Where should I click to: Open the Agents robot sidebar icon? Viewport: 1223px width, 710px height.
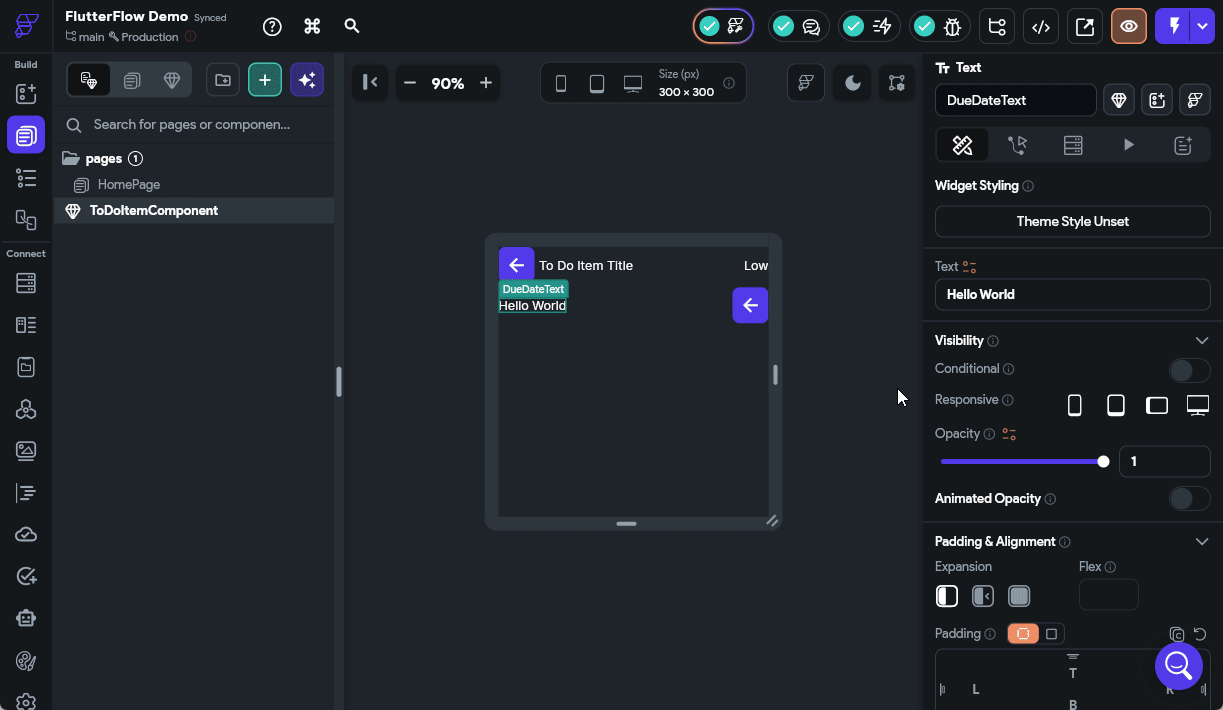tap(26, 619)
